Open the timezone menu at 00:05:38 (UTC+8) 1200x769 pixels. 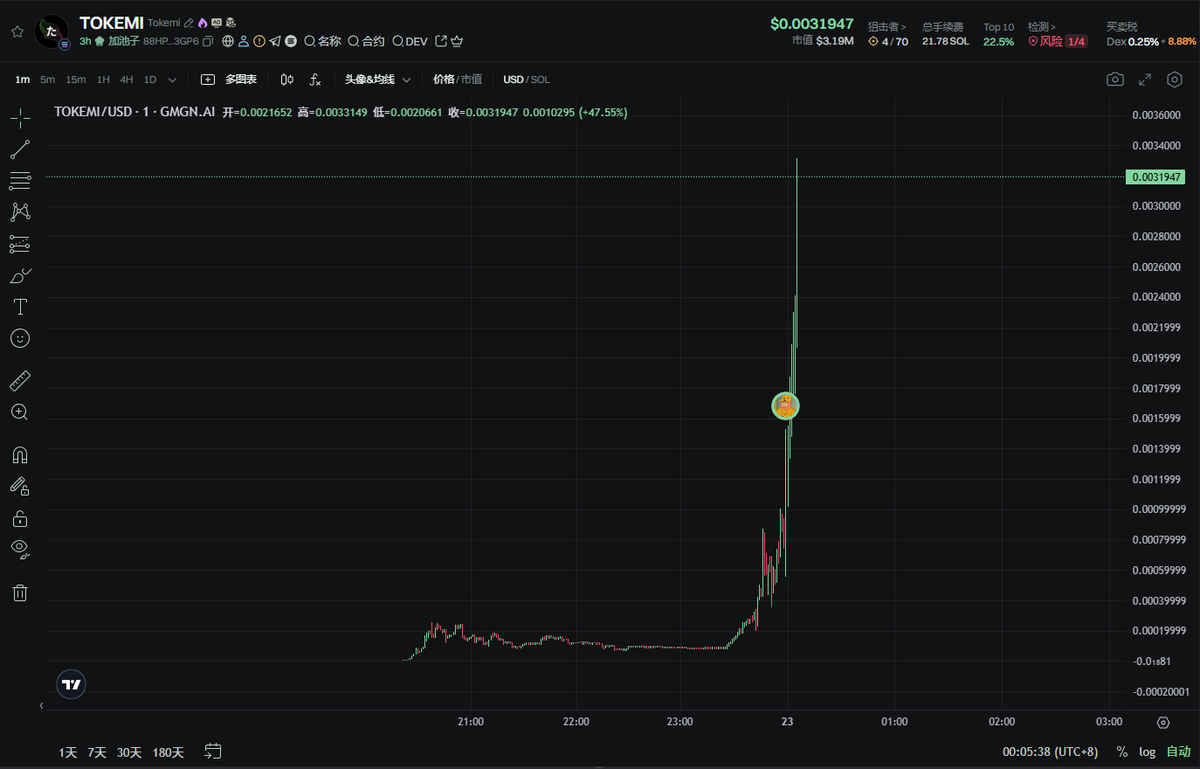[1048, 752]
